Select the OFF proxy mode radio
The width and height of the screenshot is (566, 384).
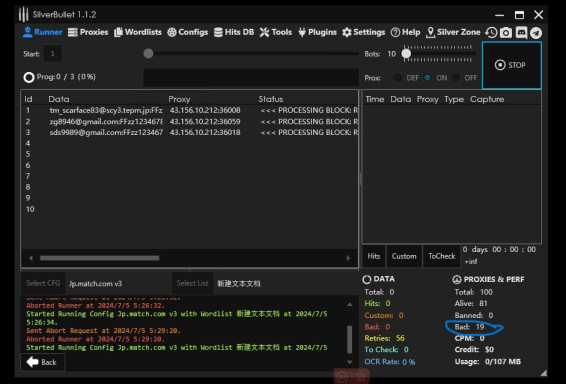coord(456,78)
